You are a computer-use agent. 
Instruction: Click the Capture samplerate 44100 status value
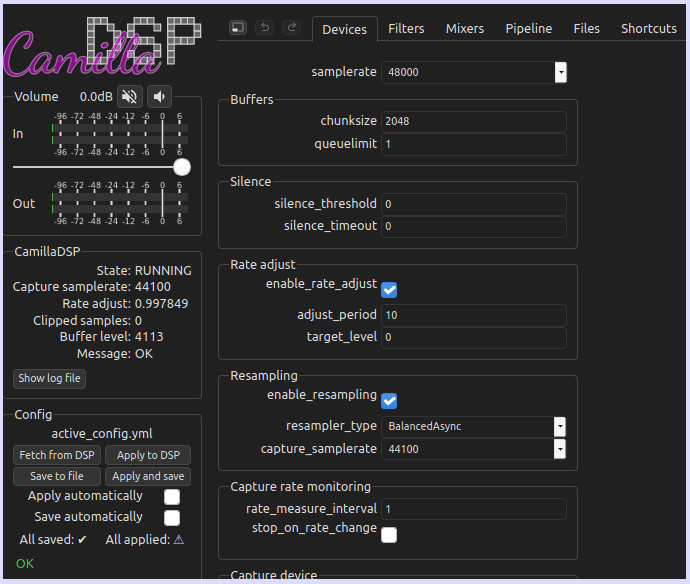(153, 287)
